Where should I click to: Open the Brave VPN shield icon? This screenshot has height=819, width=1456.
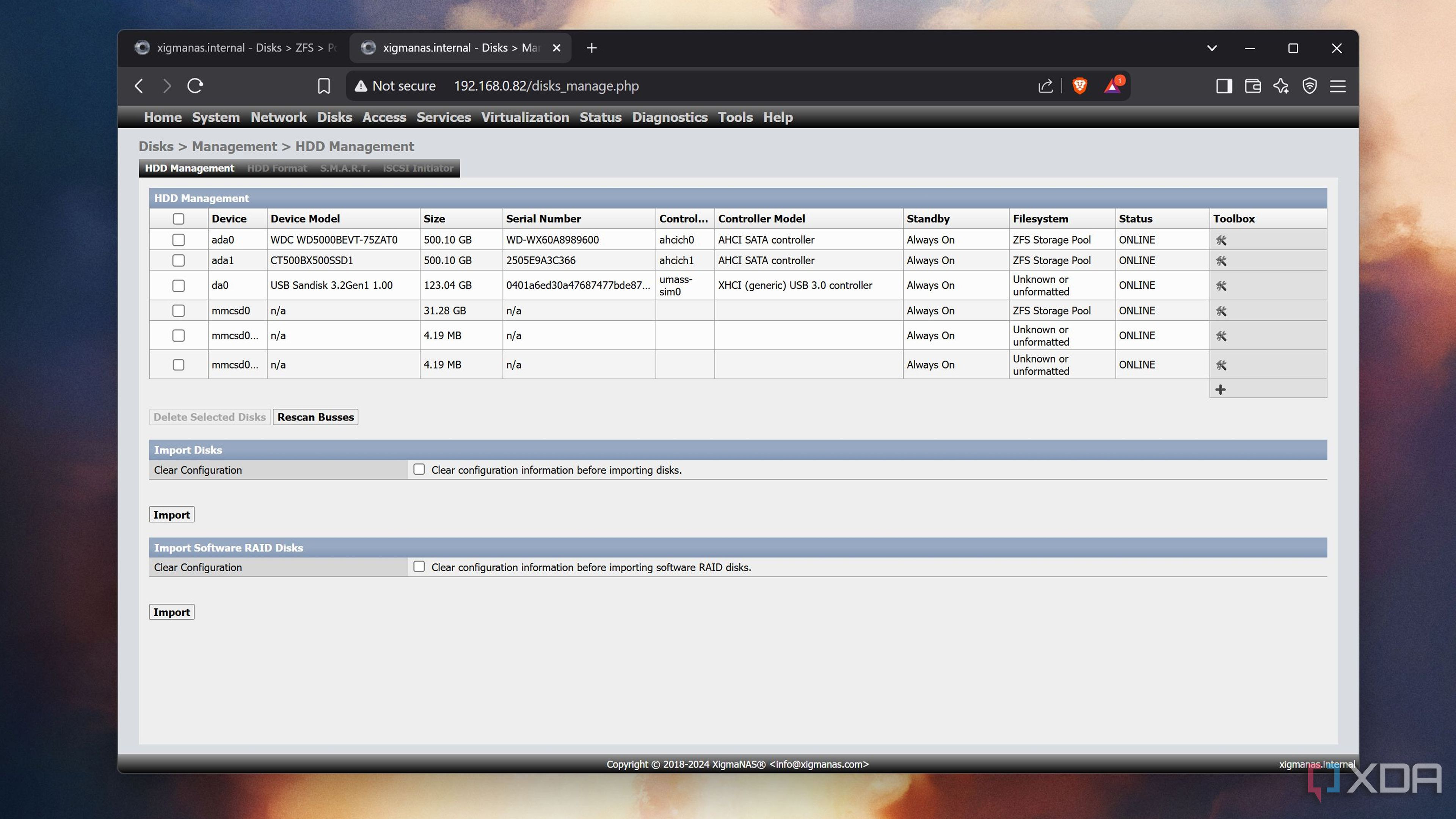coord(1310,86)
